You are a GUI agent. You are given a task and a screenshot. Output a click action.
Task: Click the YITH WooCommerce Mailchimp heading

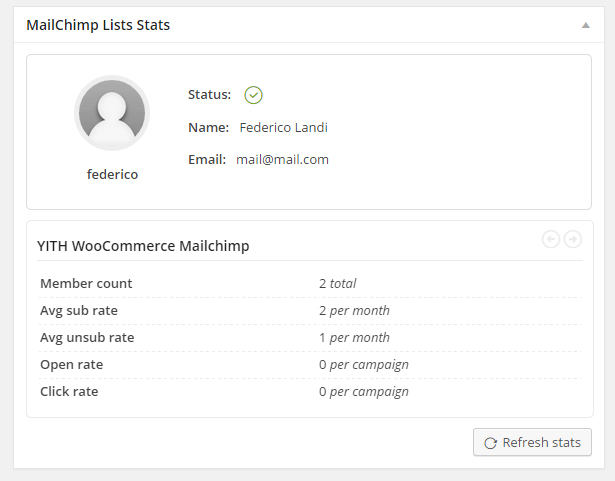[143, 245]
